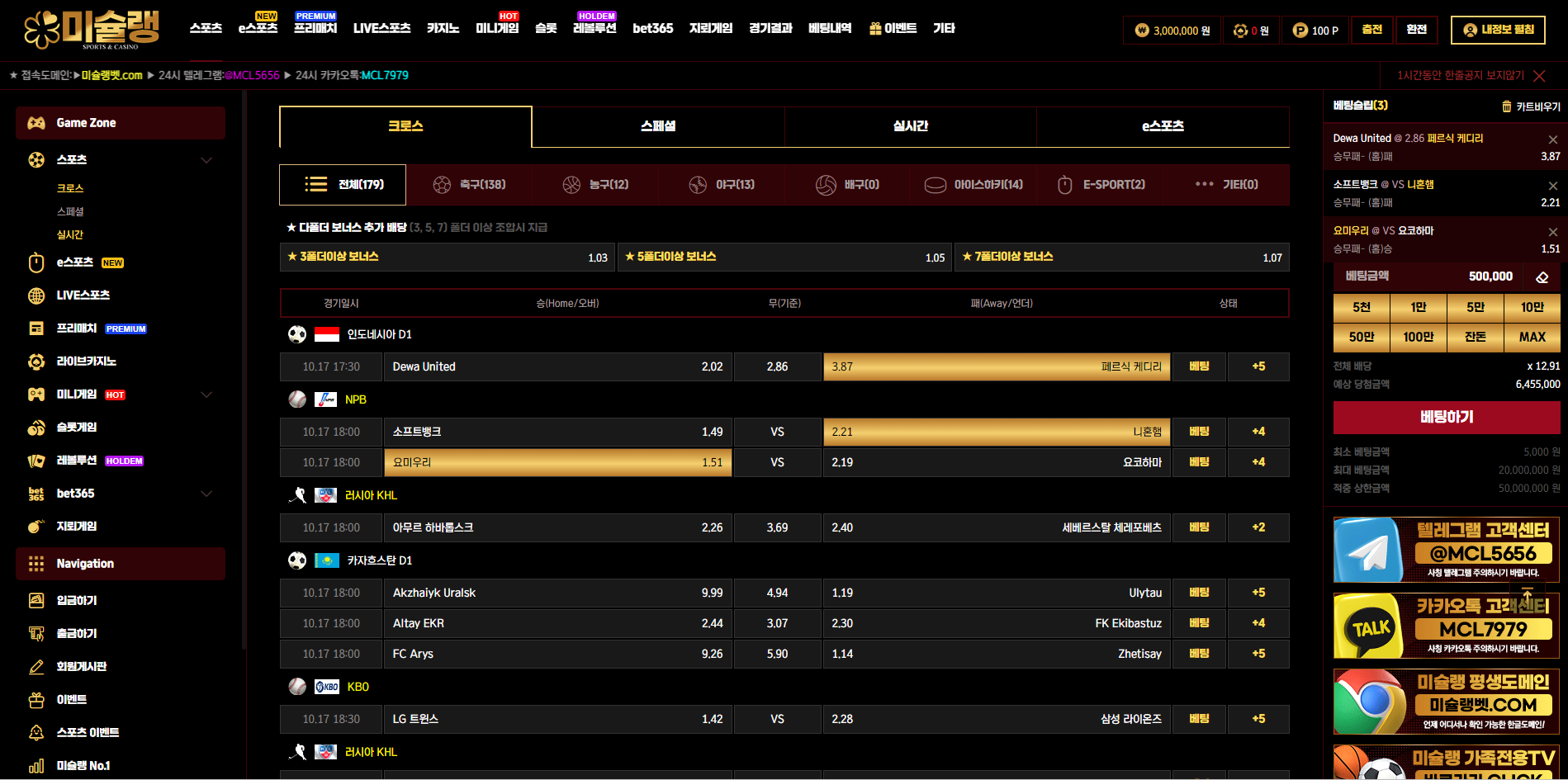This screenshot has width=1568, height=780.
Task: Click the 충전 button in header
Action: (1372, 30)
